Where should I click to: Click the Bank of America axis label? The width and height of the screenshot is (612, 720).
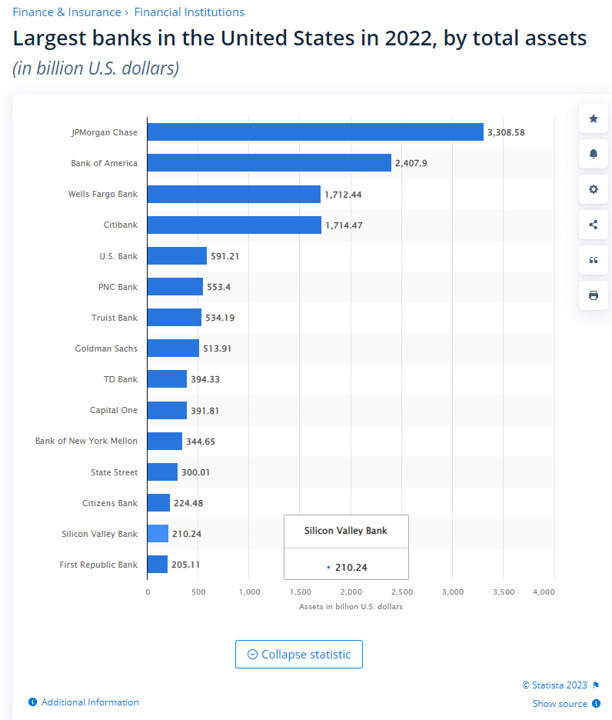pos(104,163)
